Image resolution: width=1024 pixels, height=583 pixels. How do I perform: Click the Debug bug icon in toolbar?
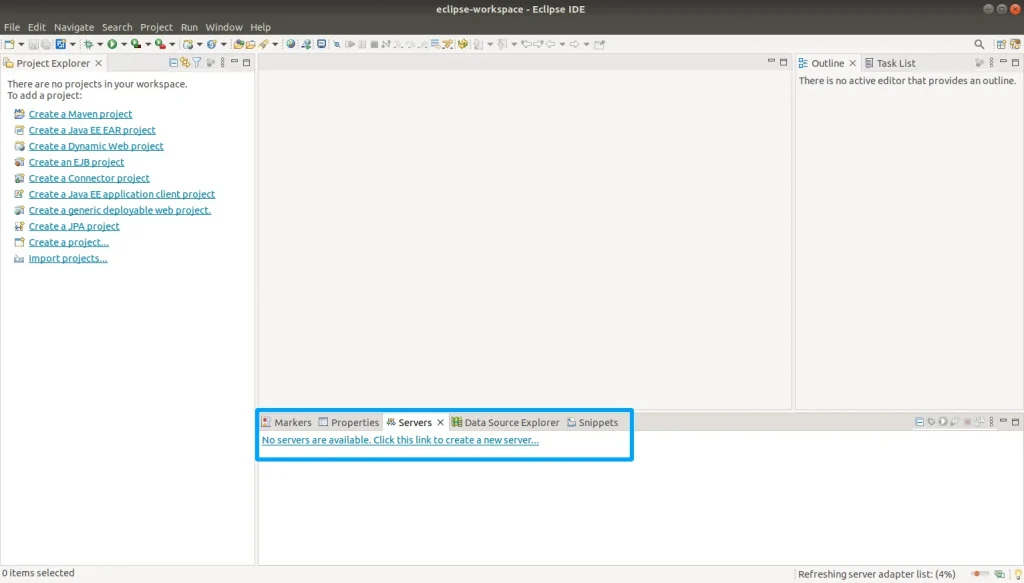point(88,44)
